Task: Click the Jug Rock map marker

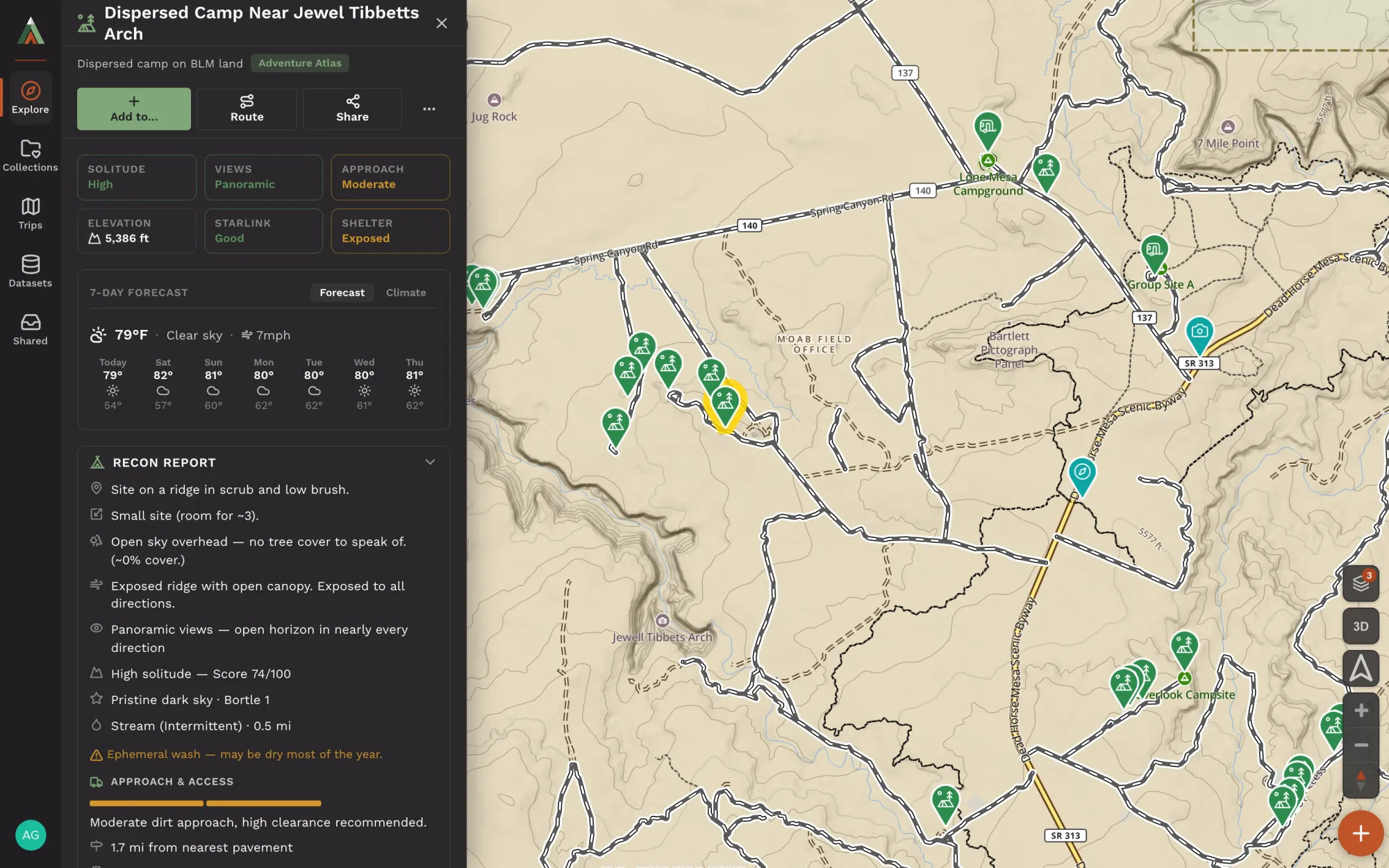Action: 494,100
